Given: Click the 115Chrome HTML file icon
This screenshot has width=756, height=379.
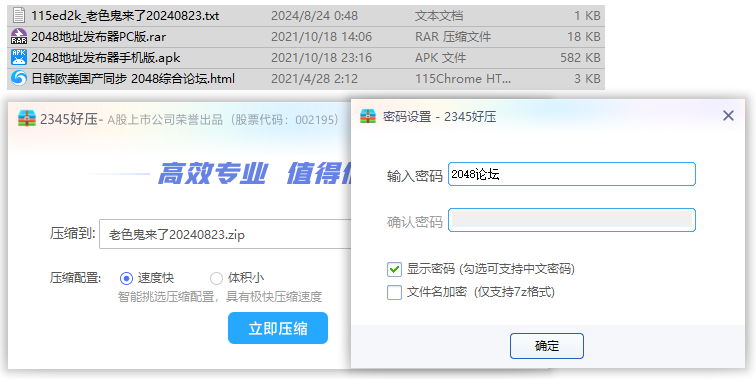Looking at the screenshot, I should click(19, 78).
